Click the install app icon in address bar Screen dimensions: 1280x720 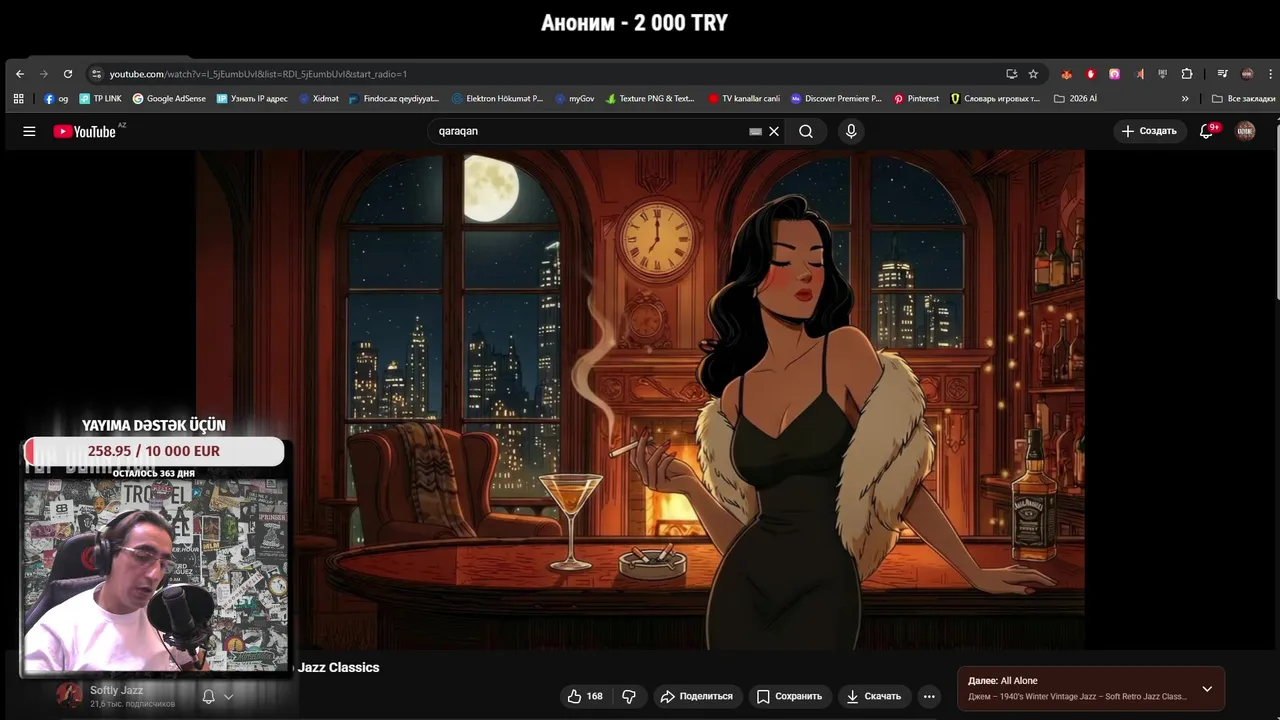[x=1012, y=74]
